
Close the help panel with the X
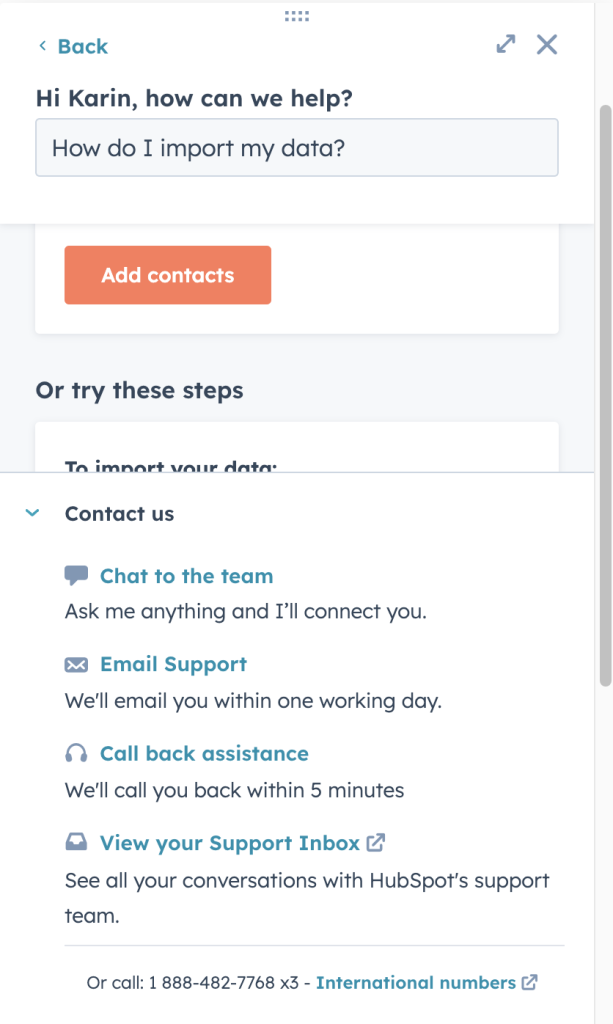pyautogui.click(x=547, y=44)
